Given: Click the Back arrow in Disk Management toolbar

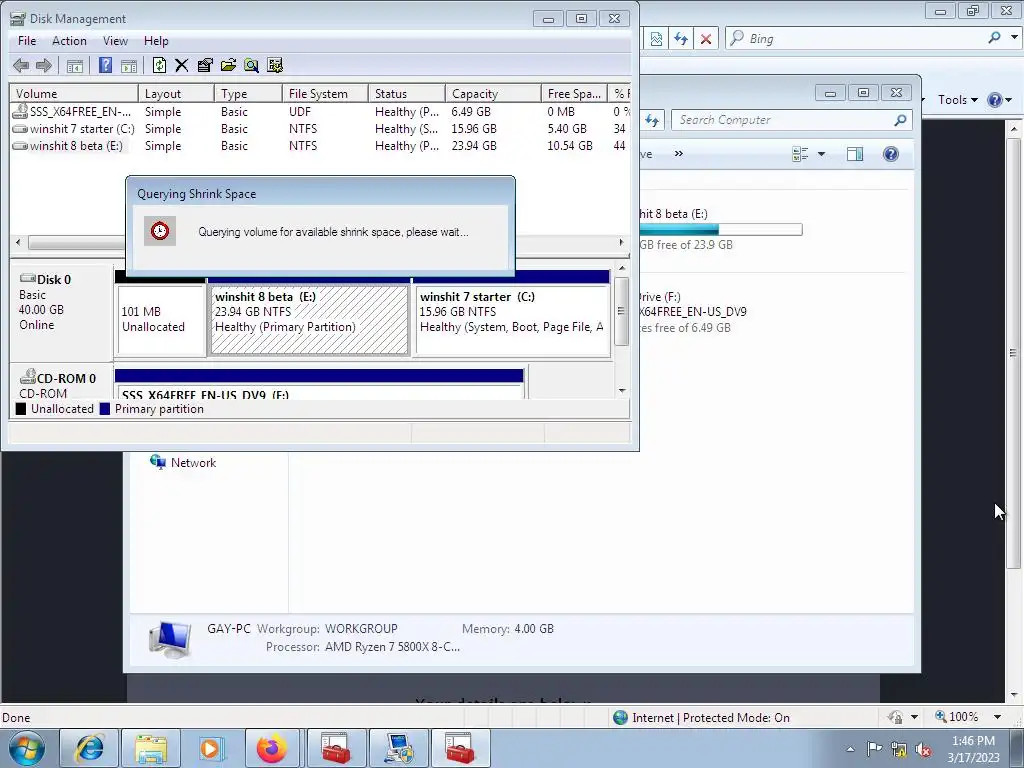Looking at the screenshot, I should (x=21, y=65).
